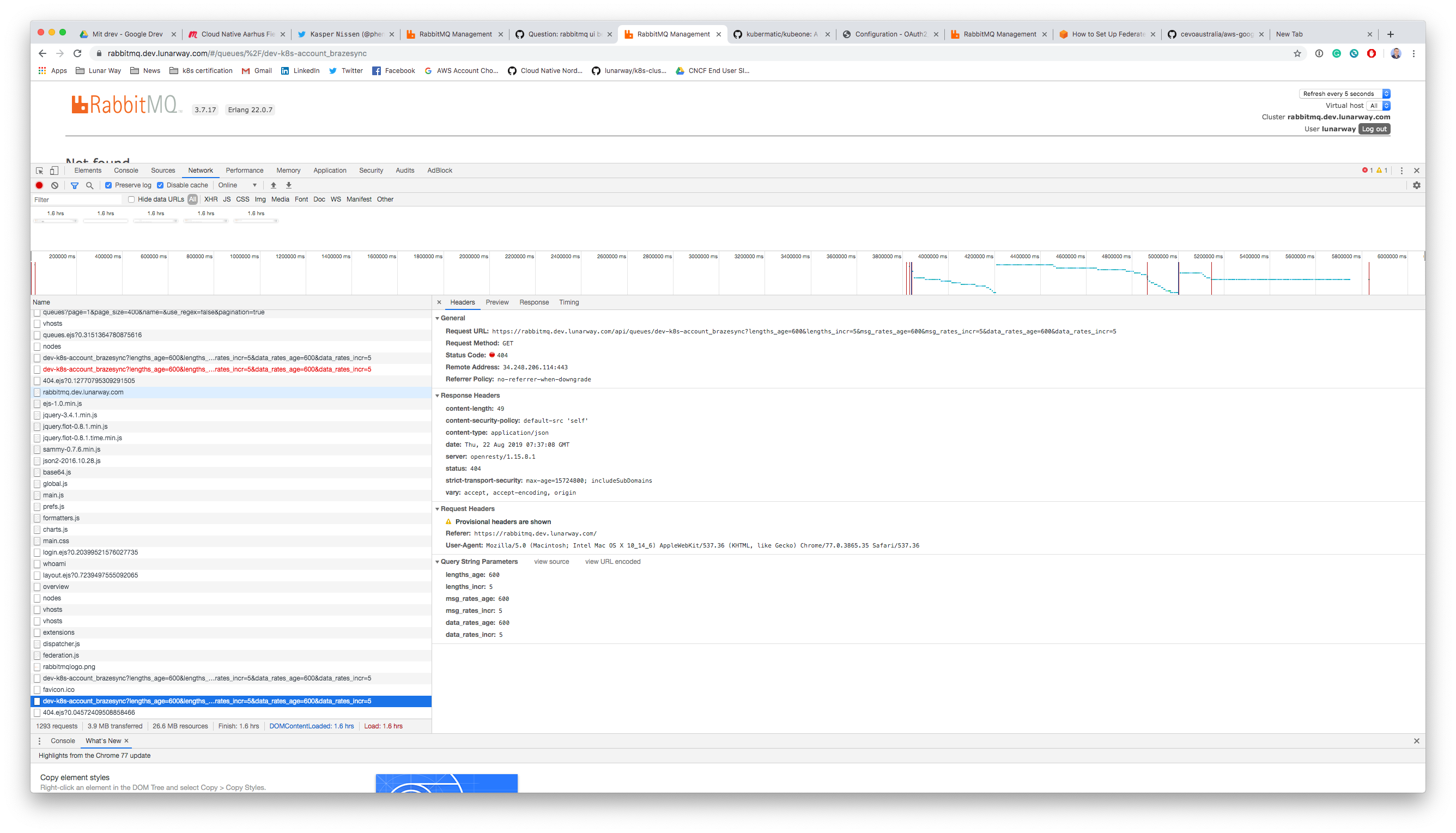
Task: Check the box for jquery-3.4.1.min.js row
Action: (x=37, y=415)
